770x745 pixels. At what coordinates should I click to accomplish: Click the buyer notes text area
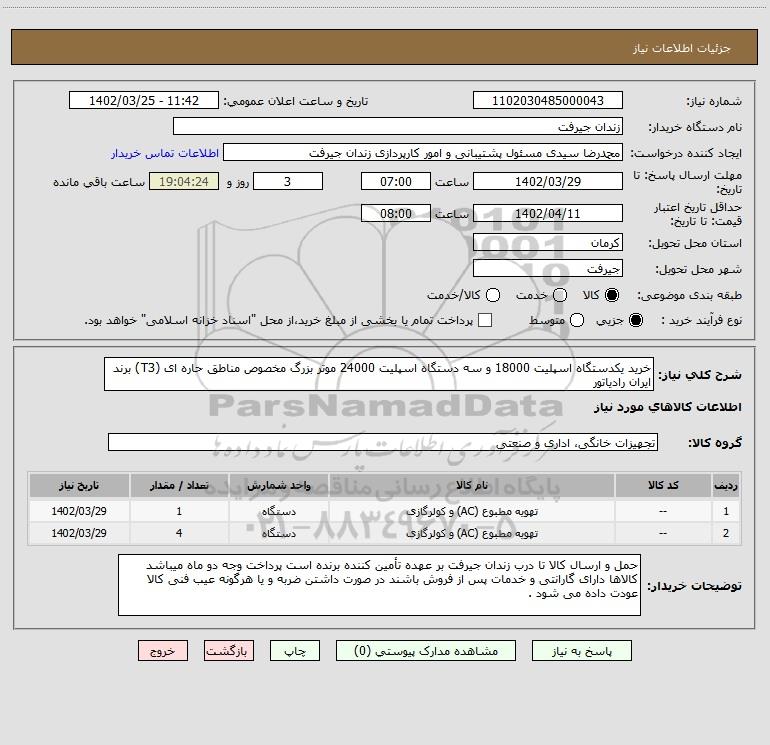379,585
